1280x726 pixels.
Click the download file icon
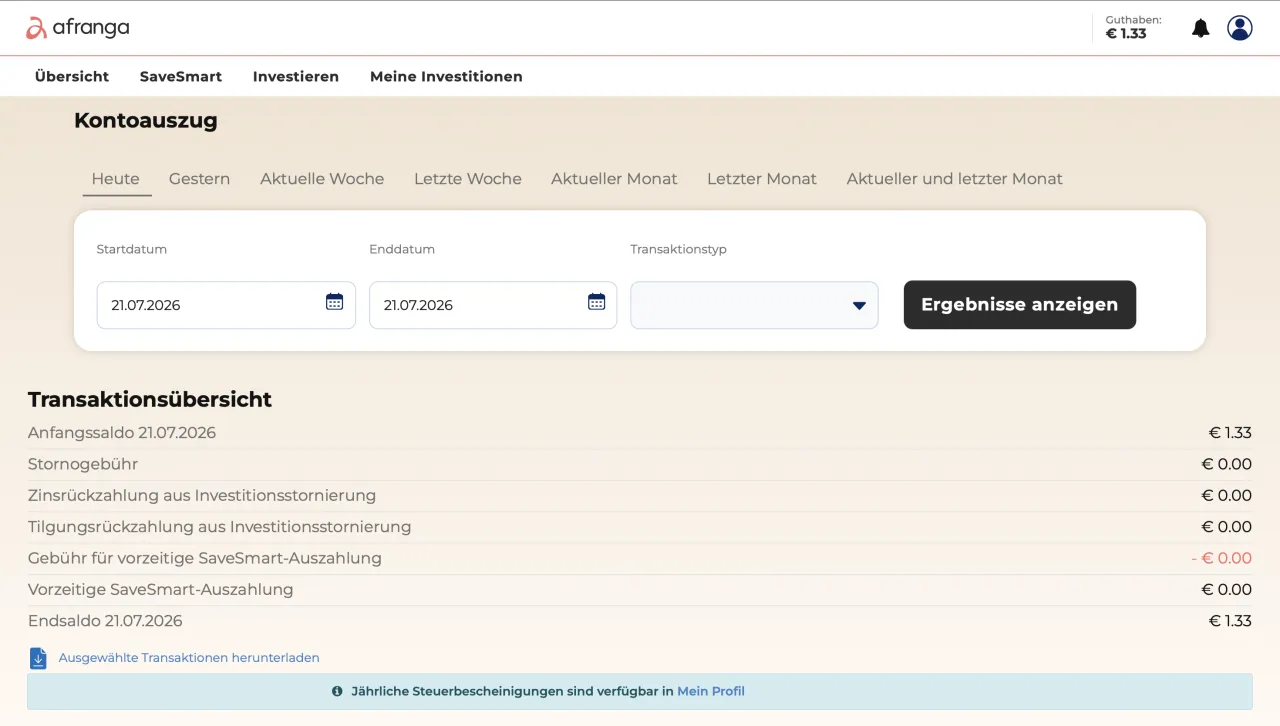coord(38,658)
